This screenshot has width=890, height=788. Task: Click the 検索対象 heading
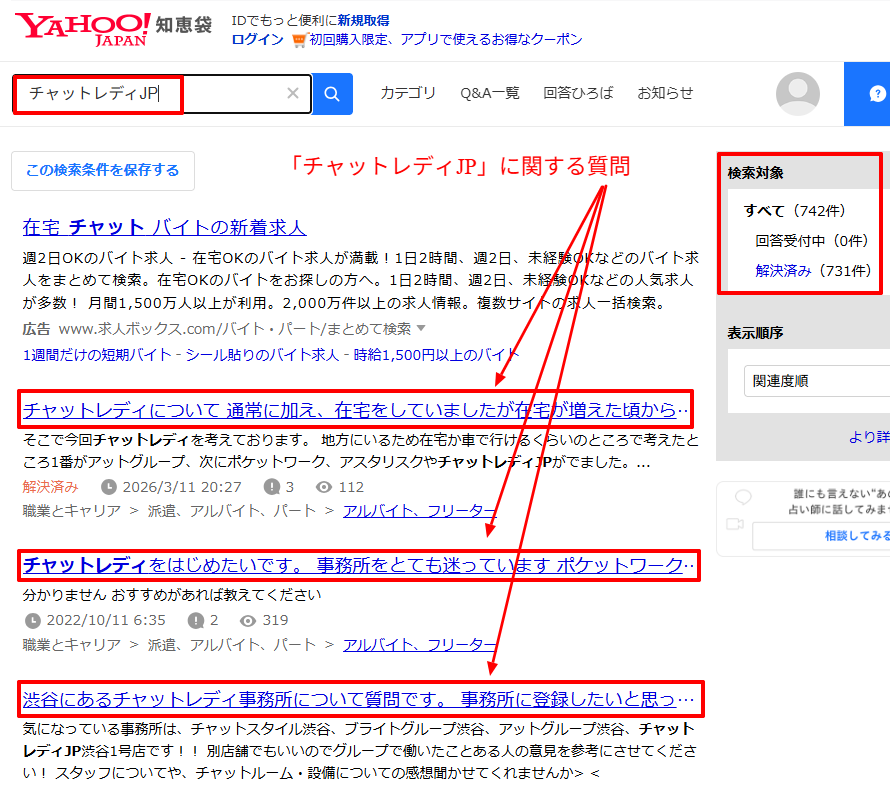click(x=755, y=173)
